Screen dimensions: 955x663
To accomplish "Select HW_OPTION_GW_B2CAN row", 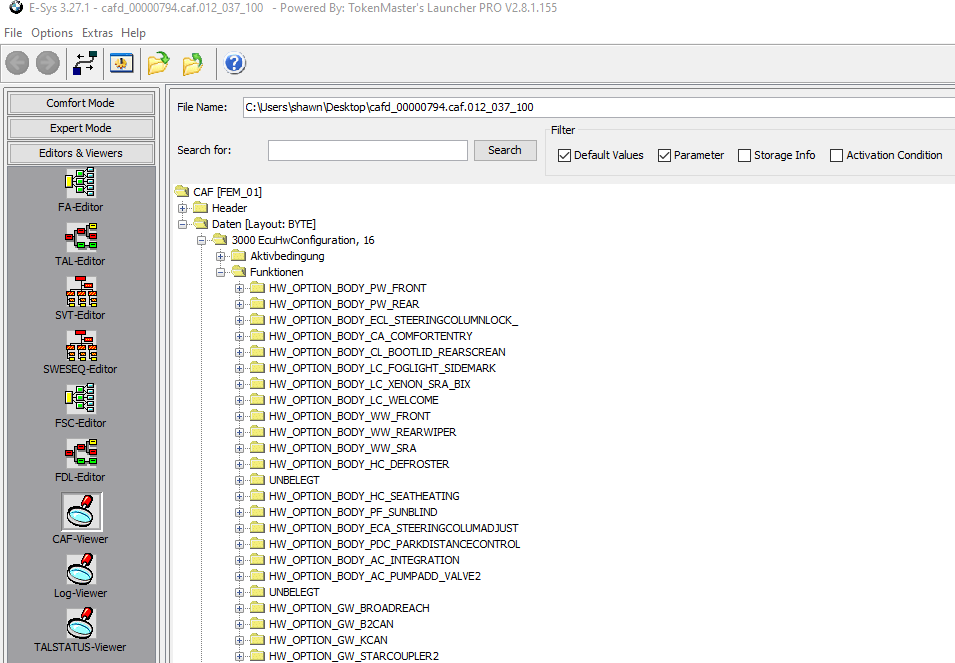I will coord(331,624).
